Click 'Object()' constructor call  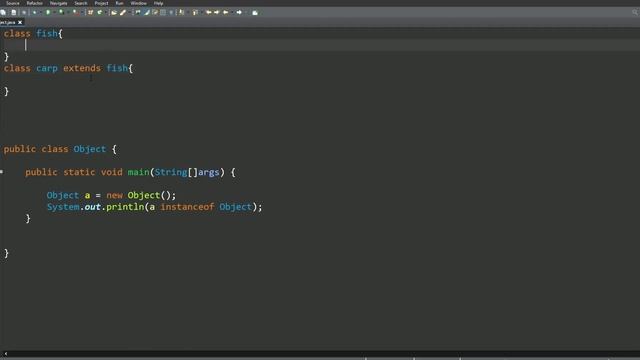pyautogui.click(x=151, y=195)
